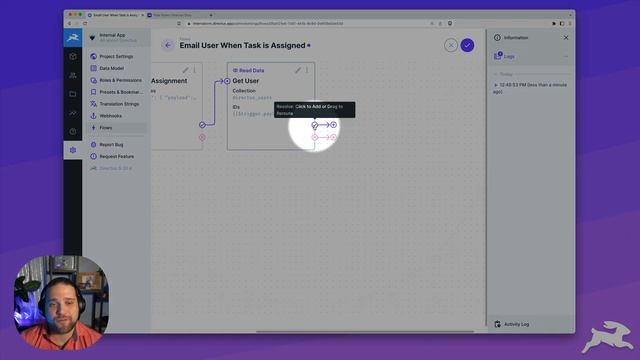The width and height of the screenshot is (640, 360).
Task: Click the Directus rabbit logo in sidebar
Action: (73, 38)
